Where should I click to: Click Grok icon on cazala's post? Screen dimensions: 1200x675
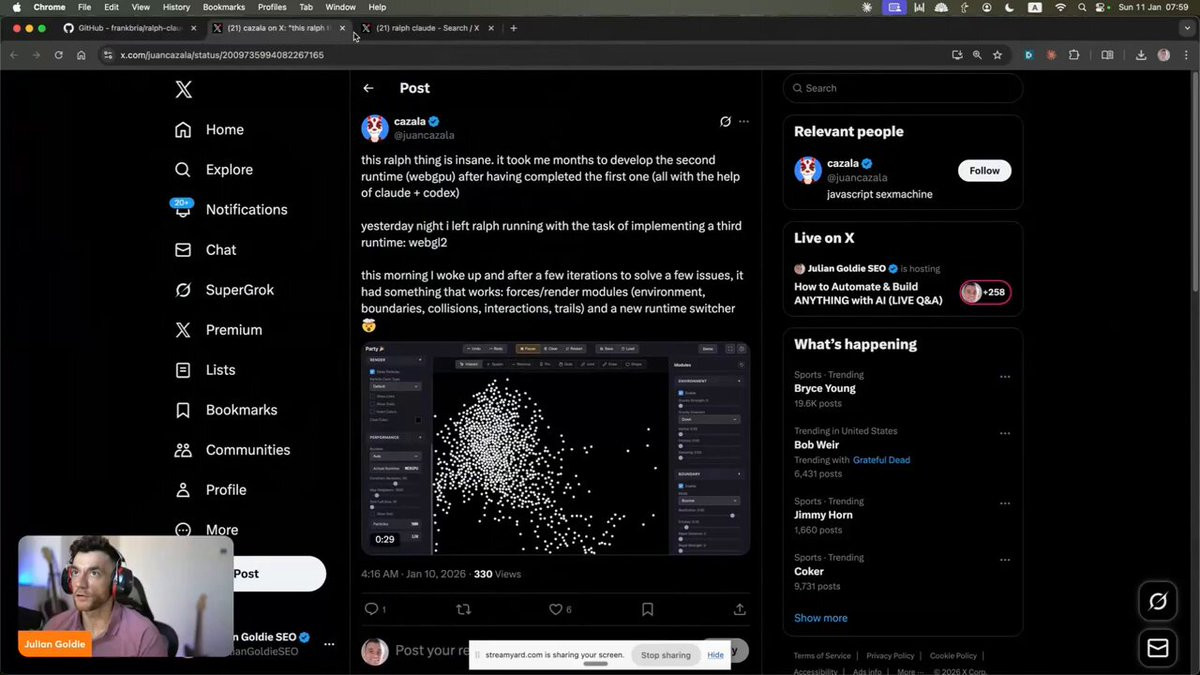point(725,121)
